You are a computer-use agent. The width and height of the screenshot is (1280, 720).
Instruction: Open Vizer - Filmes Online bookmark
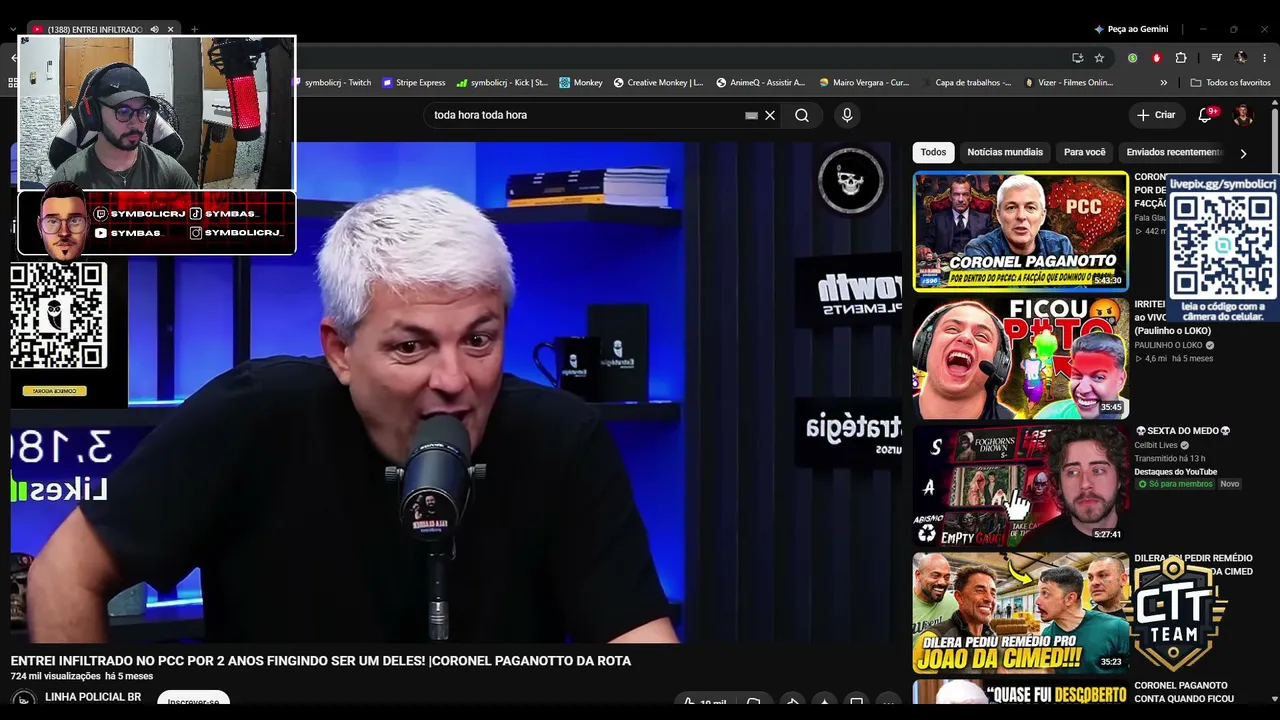[x=1068, y=83]
